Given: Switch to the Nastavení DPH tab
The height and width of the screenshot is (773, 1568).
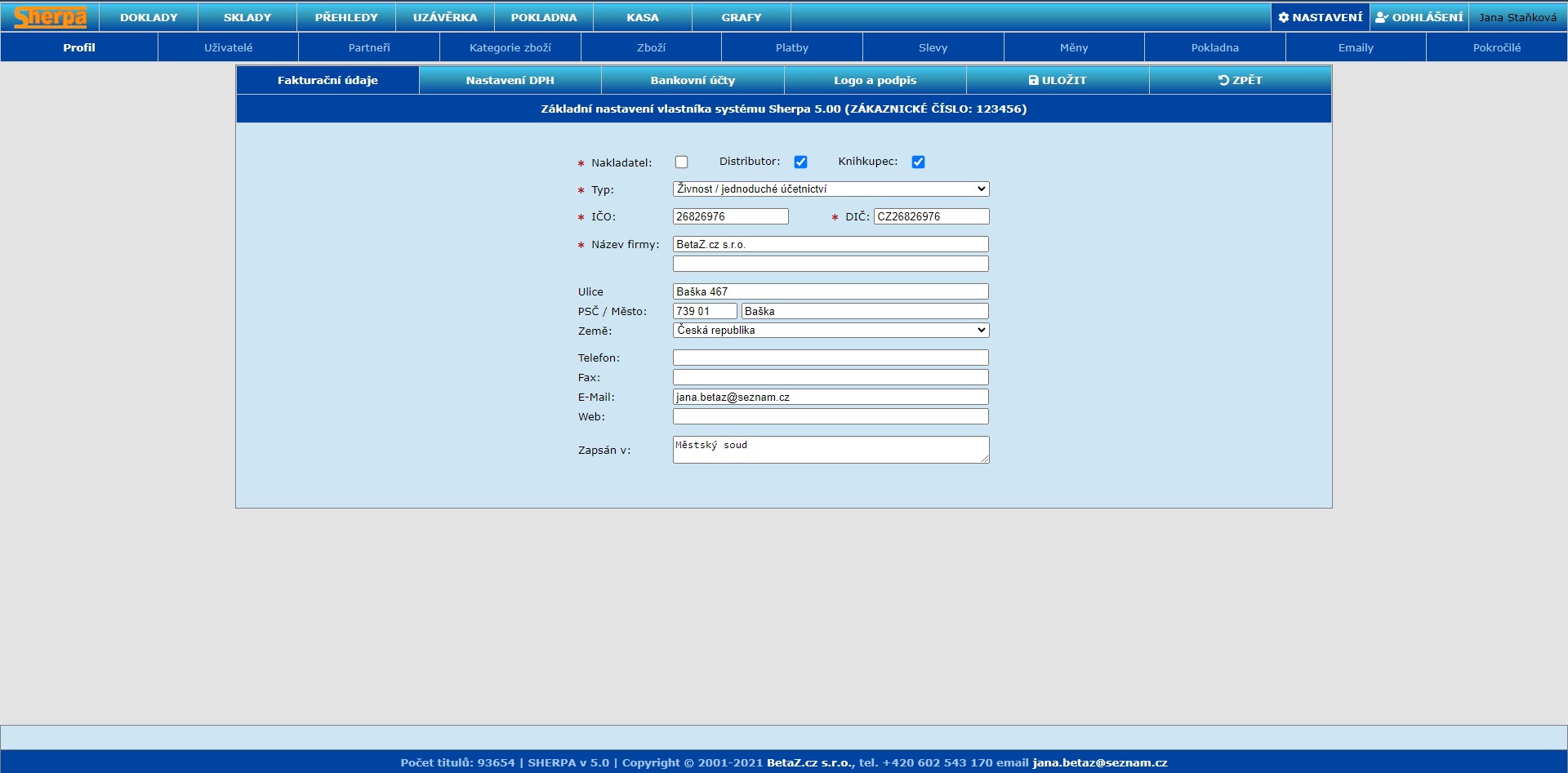Looking at the screenshot, I should (x=510, y=80).
